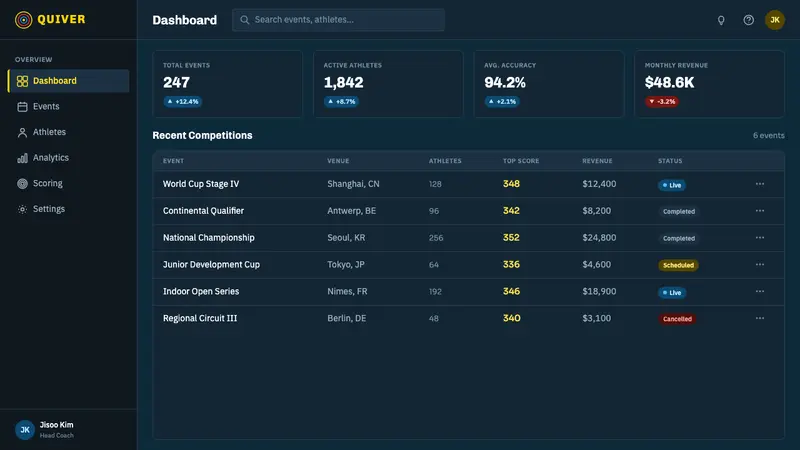The image size is (800, 450).
Task: Click the Total Events value 247
Action: click(x=177, y=82)
